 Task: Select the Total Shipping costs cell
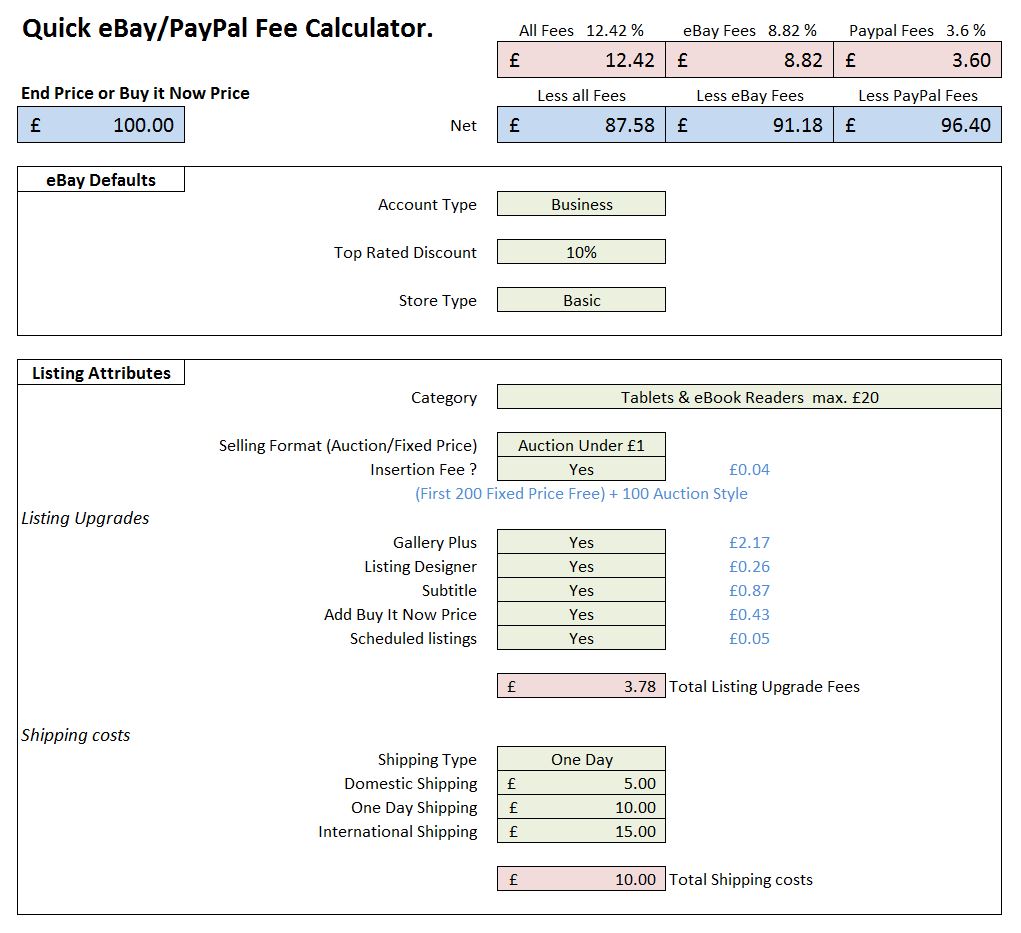(581, 879)
